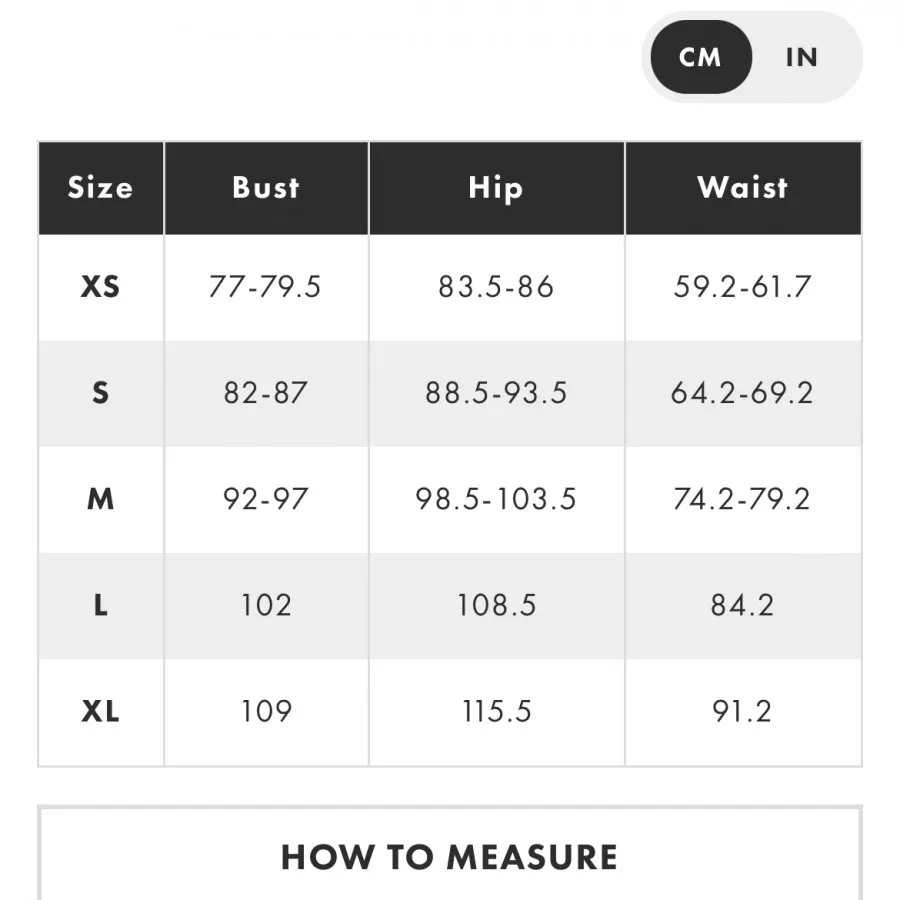Click XS bust value 77-79.5

pyautogui.click(x=265, y=287)
